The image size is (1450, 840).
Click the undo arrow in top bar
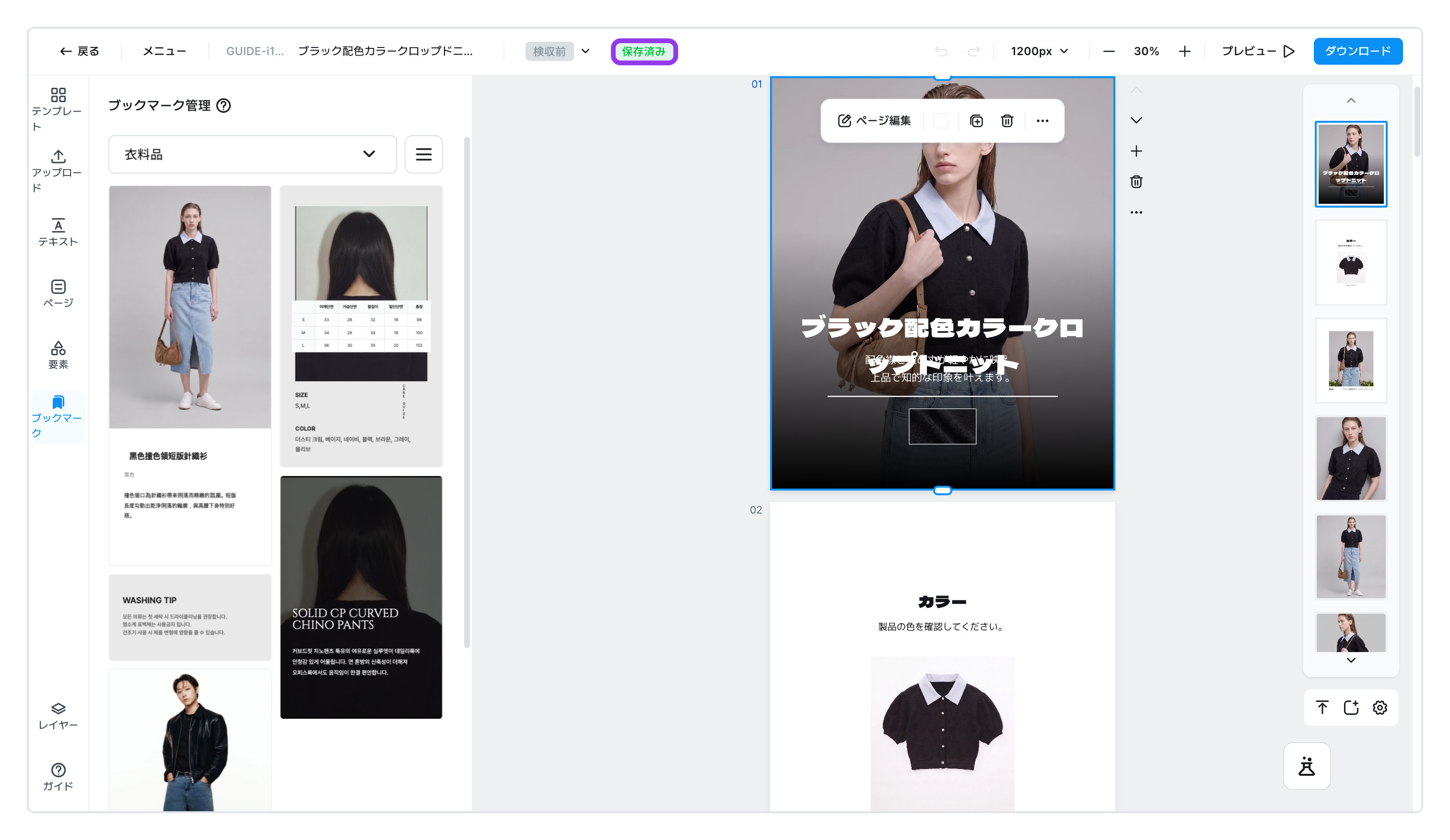941,51
